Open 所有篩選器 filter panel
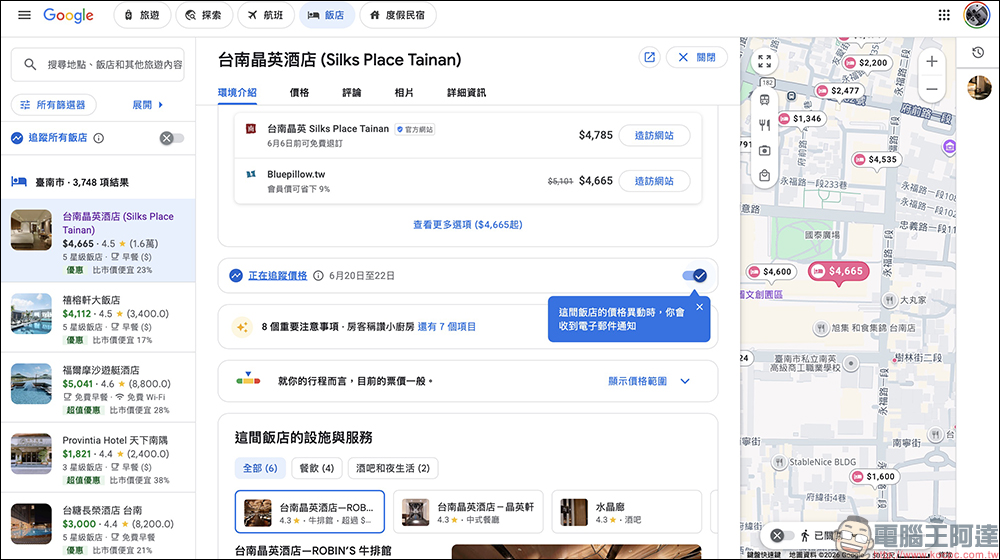This screenshot has height=560, width=1000. [x=54, y=105]
